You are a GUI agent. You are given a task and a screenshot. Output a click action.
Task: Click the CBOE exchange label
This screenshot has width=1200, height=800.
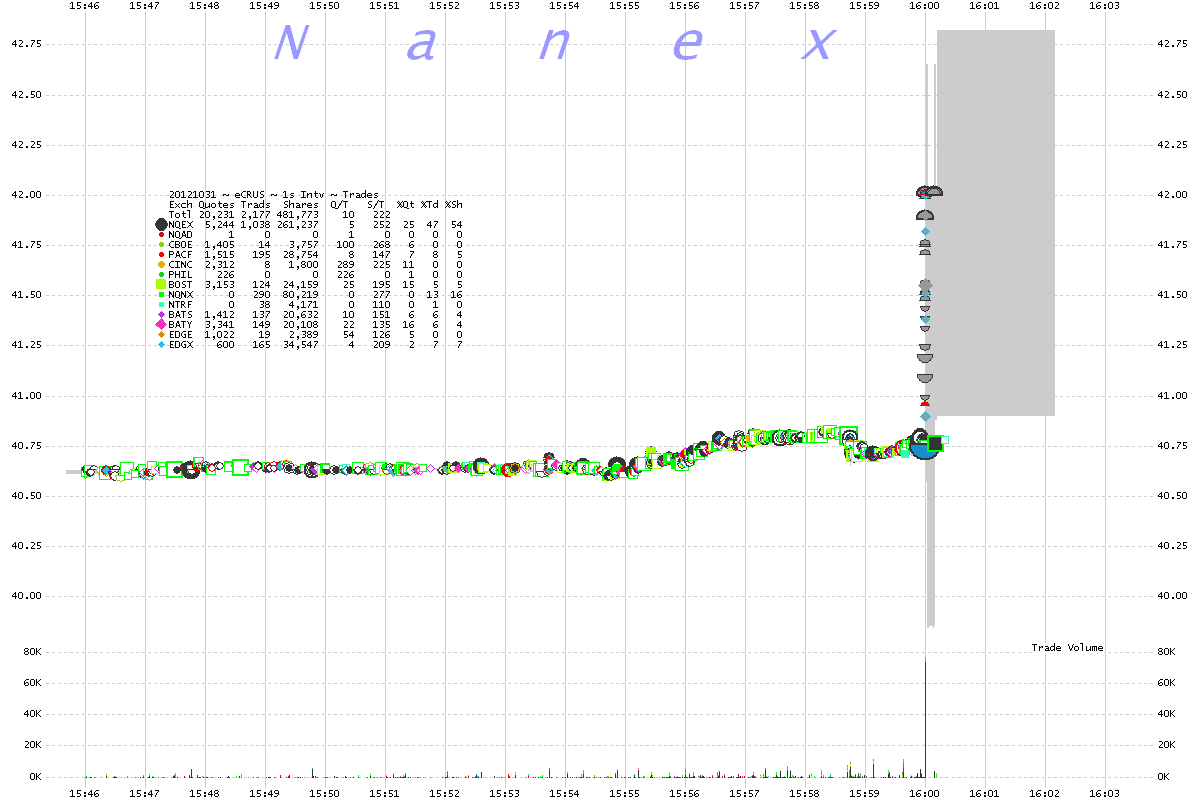click(181, 244)
